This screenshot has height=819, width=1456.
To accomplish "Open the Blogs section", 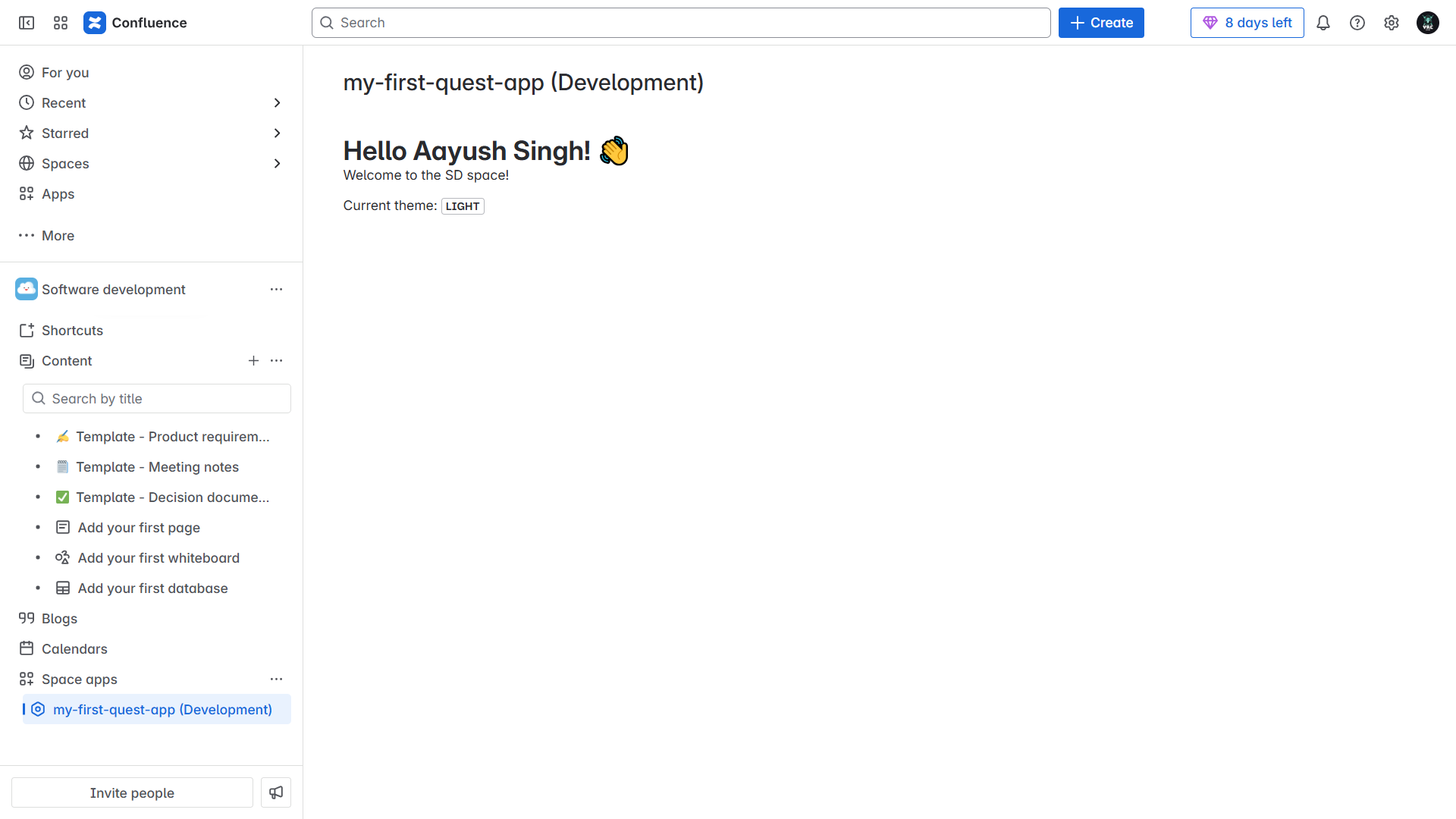I will click(59, 619).
